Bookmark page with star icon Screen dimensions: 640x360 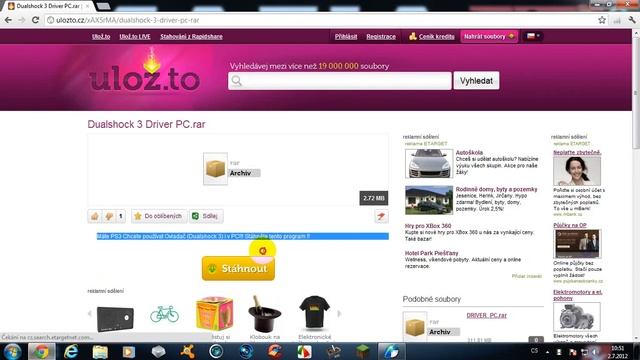[602, 20]
